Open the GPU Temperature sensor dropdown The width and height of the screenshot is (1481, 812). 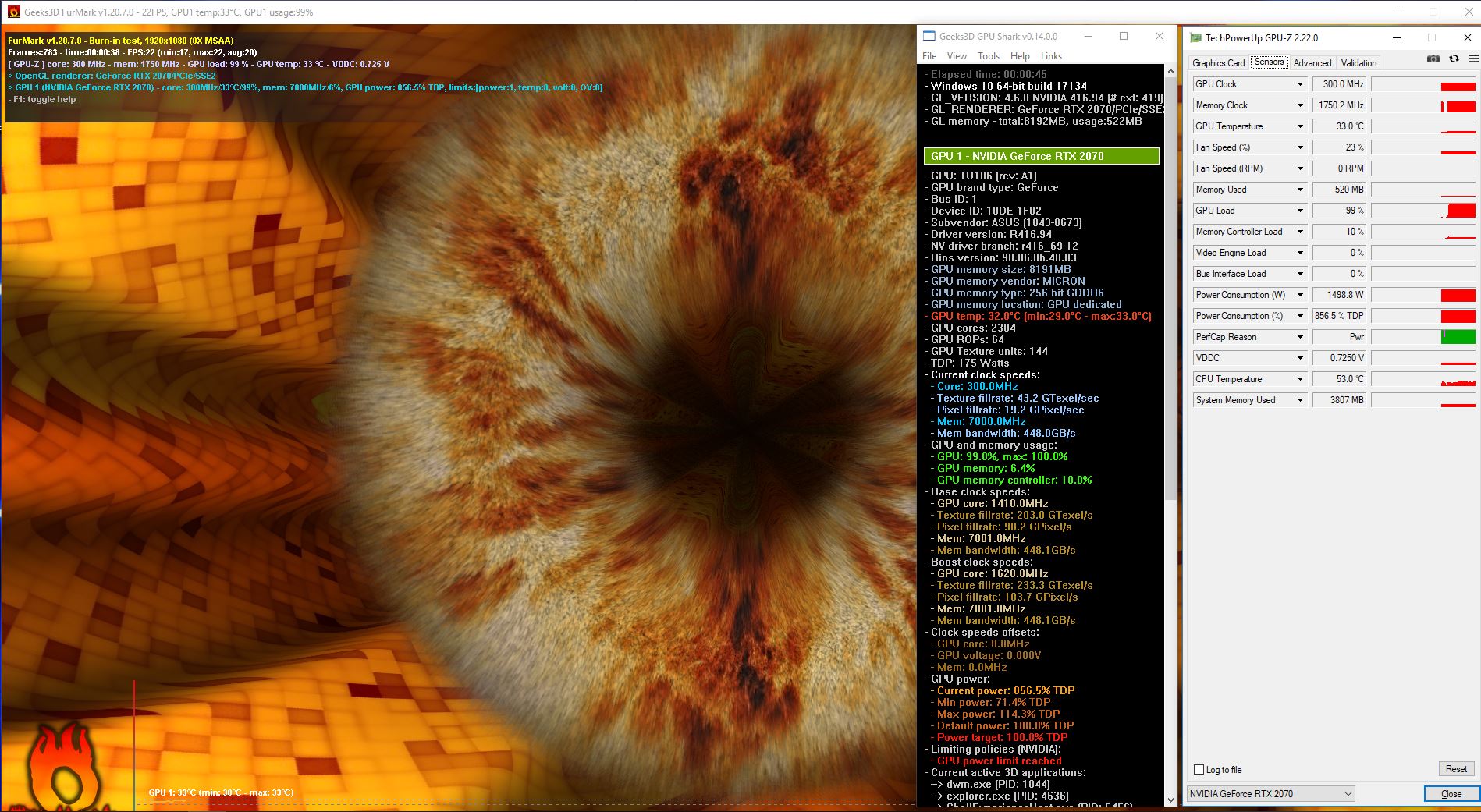tap(1300, 126)
